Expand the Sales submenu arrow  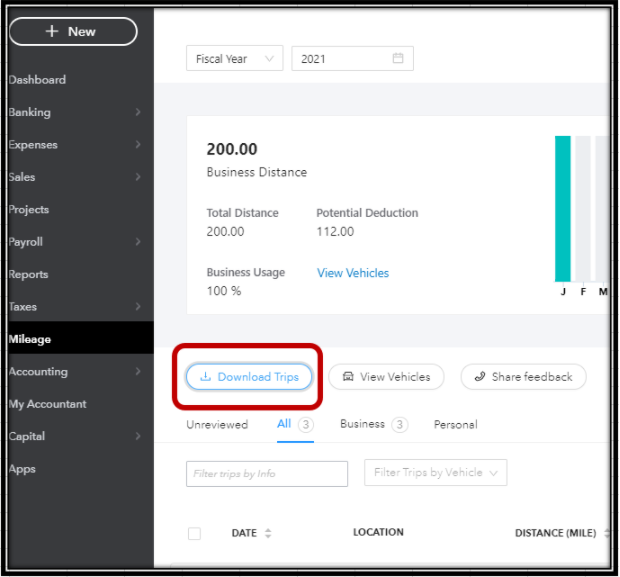pos(138,177)
